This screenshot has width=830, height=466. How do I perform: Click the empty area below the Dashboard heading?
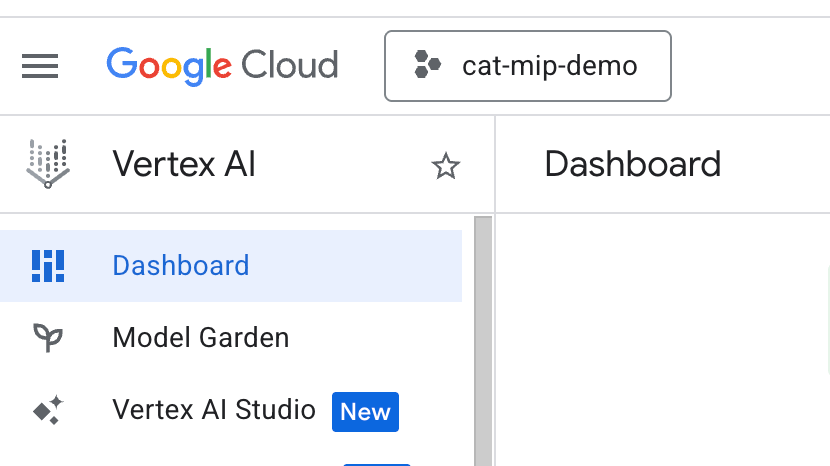[x=660, y=340]
